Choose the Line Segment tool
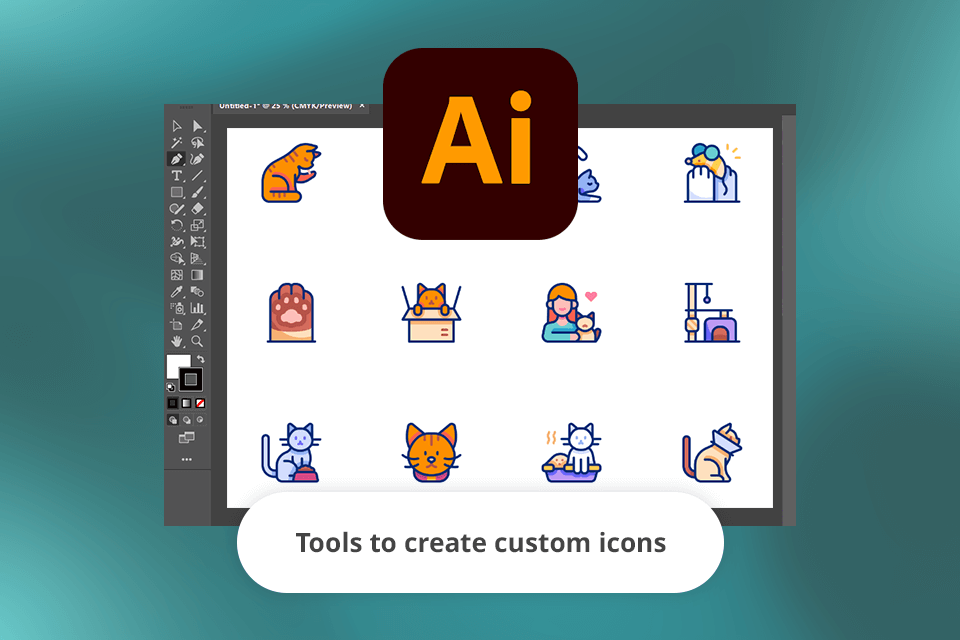The width and height of the screenshot is (960, 640). pyautogui.click(x=197, y=176)
